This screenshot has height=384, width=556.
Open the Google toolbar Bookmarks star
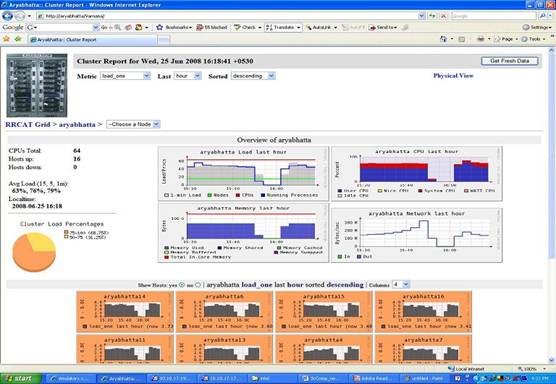[160, 27]
